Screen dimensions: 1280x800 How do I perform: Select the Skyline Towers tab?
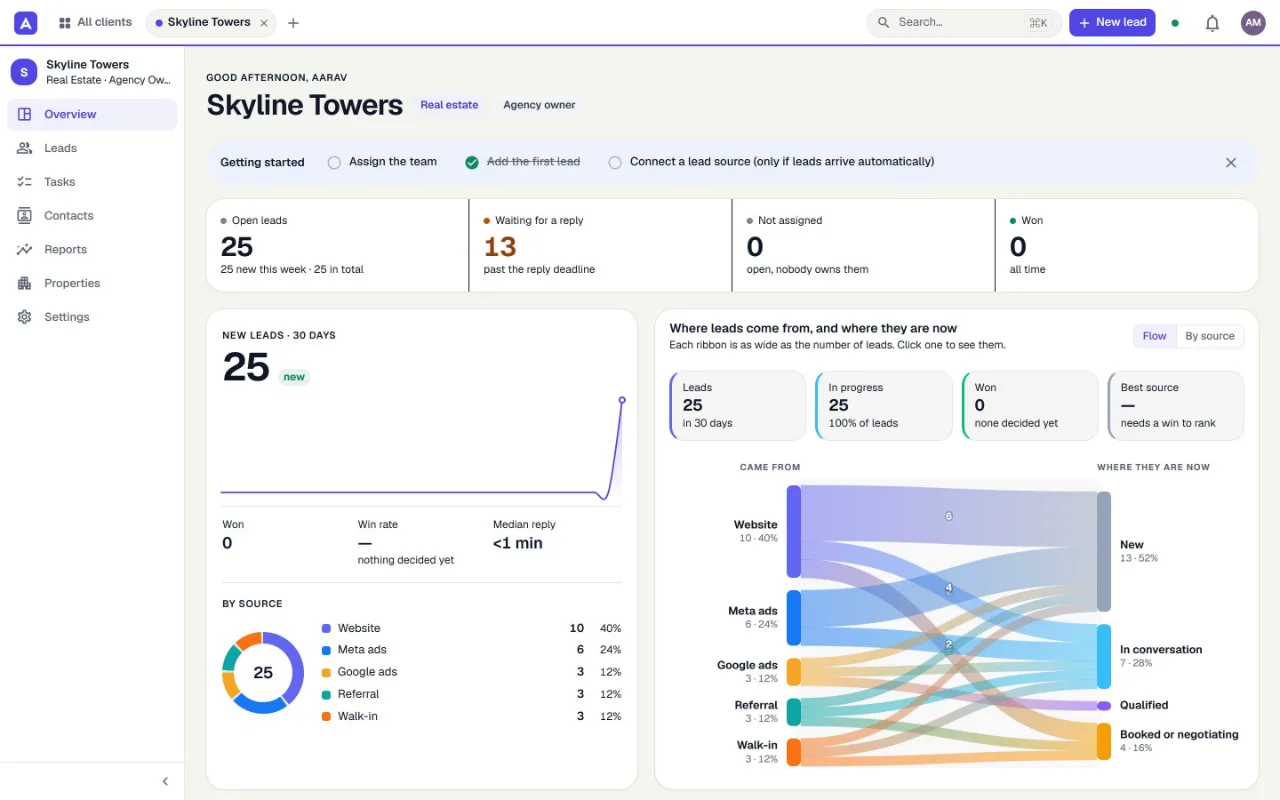pyautogui.click(x=210, y=23)
